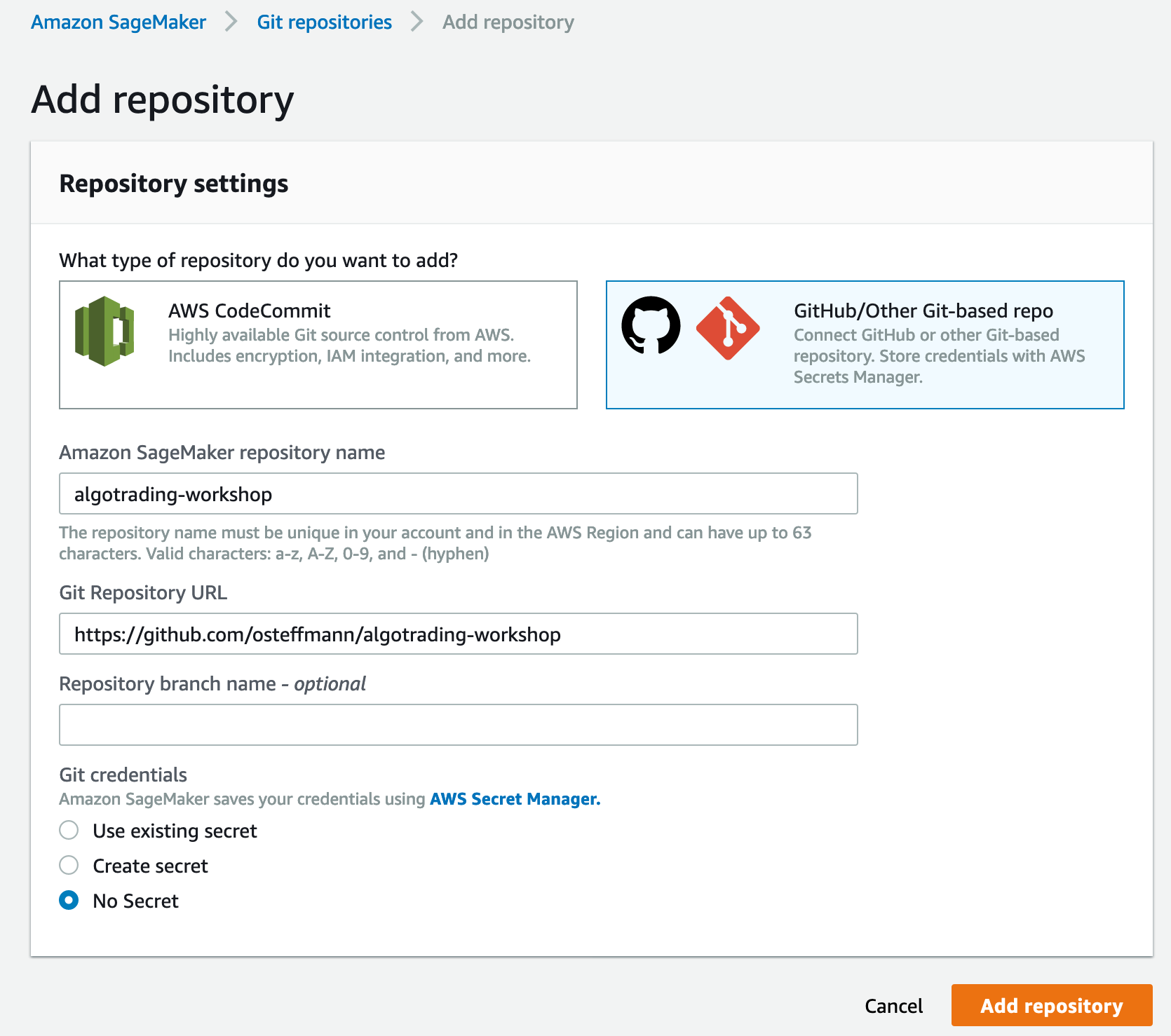Click the AWS CodeCommit logo icon
This screenshot has height=1036, width=1171.
(x=104, y=331)
